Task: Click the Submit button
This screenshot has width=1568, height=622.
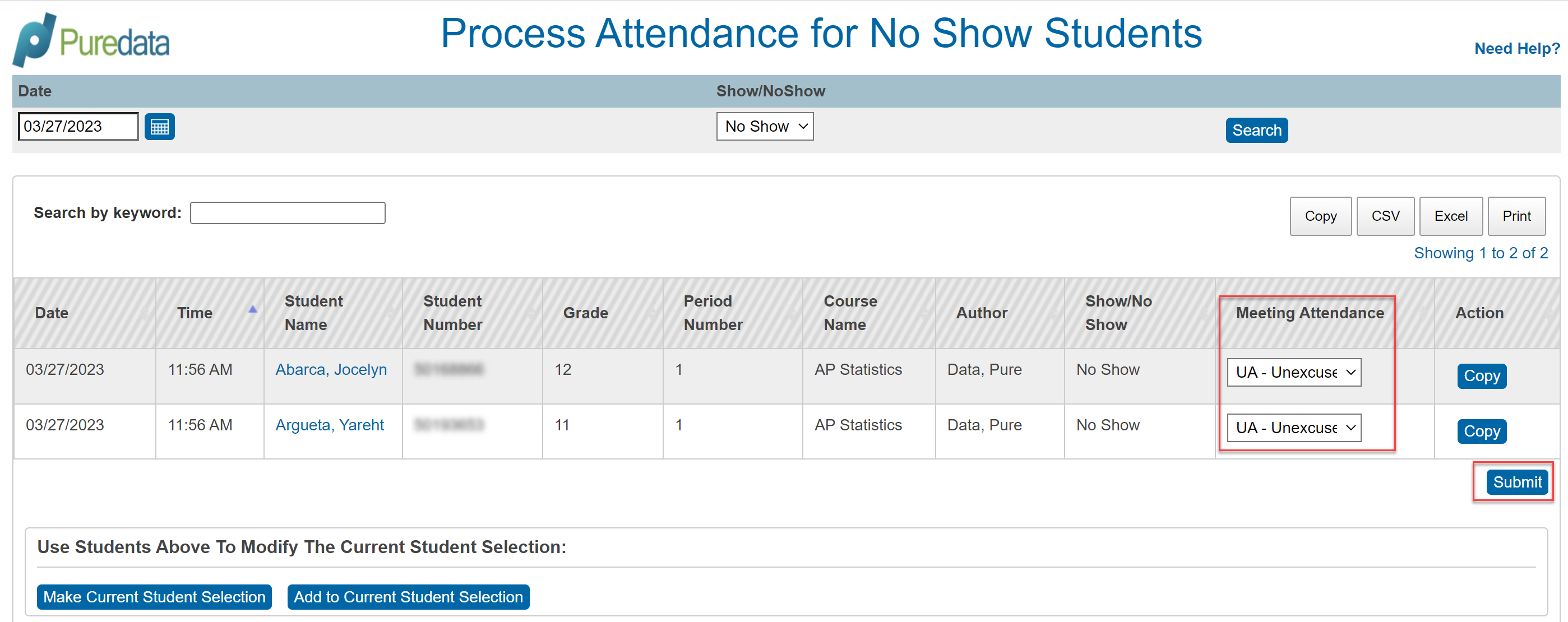Action: point(1516,481)
